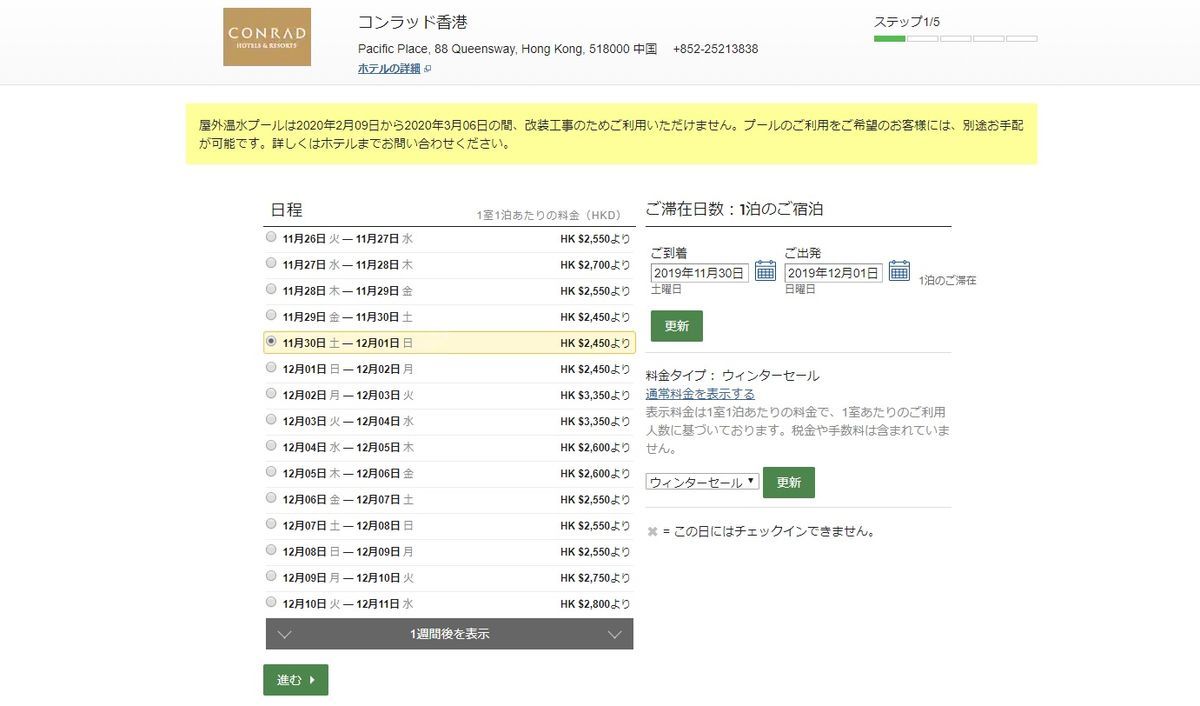Select 11月28日 木 — 11月29日 radio button
Viewport: 1200px width, 706px height.
click(271, 289)
